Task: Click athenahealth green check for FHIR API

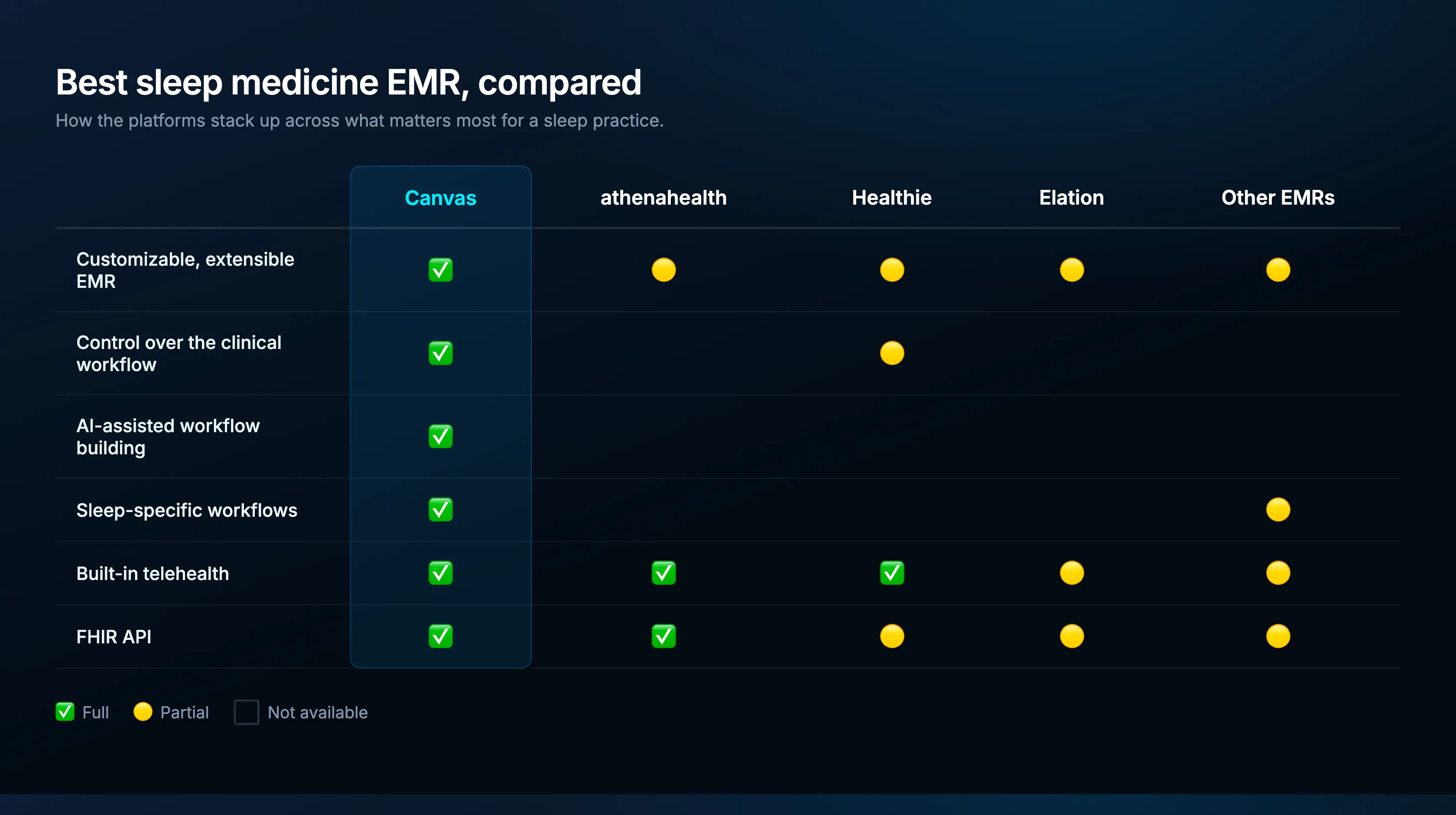Action: (x=663, y=636)
